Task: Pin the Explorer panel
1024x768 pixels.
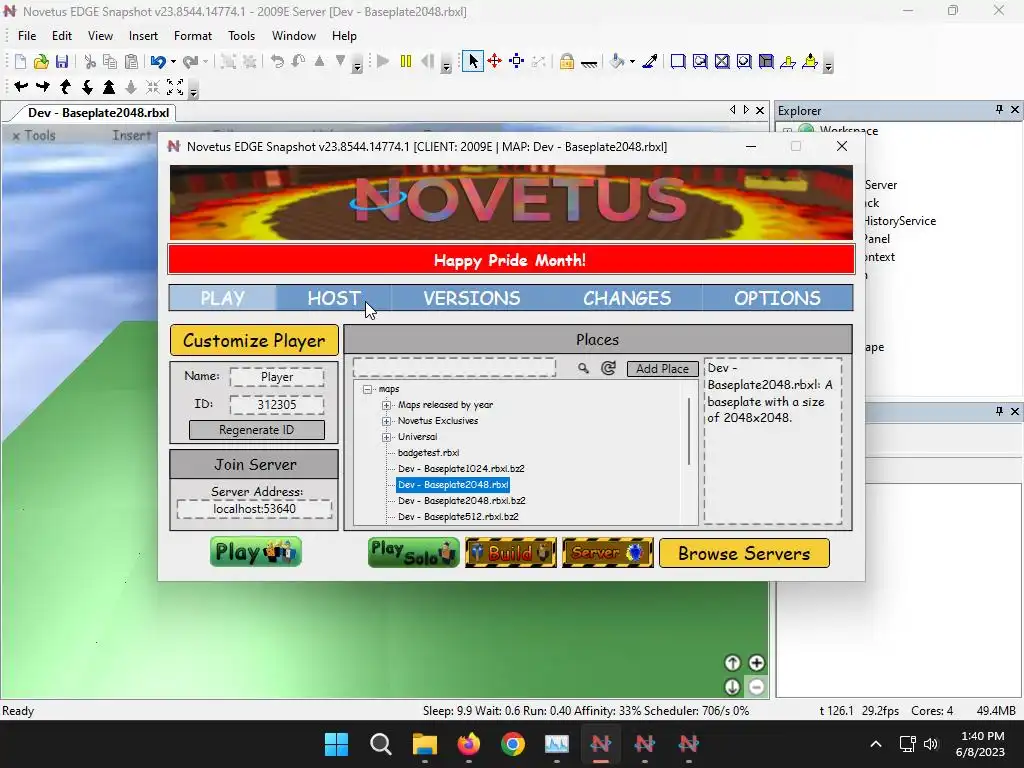Action: click(x=999, y=110)
